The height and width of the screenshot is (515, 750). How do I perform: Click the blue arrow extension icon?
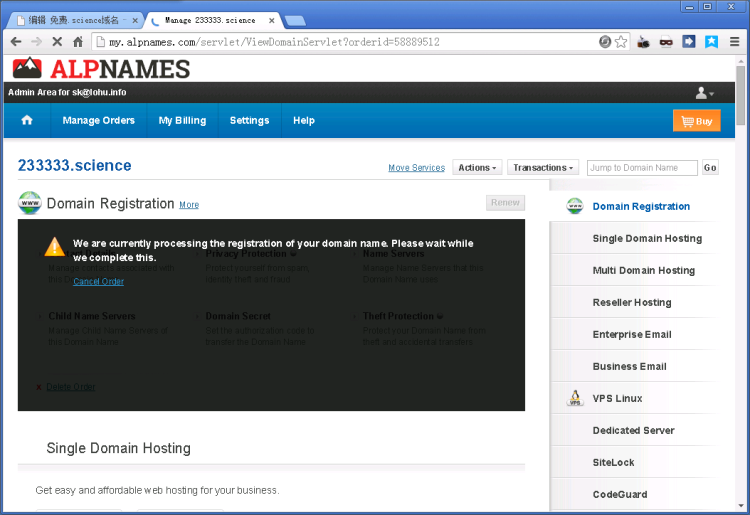[x=688, y=42]
